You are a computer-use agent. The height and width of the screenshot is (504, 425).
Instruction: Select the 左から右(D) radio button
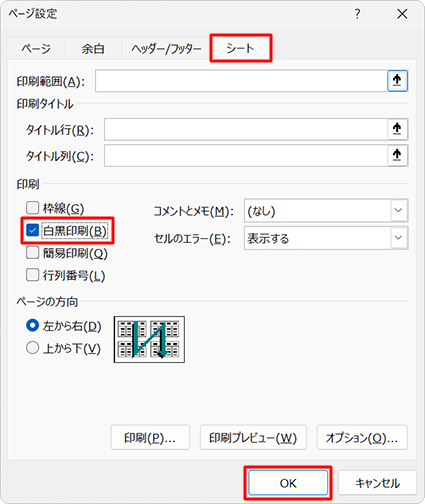click(32, 326)
